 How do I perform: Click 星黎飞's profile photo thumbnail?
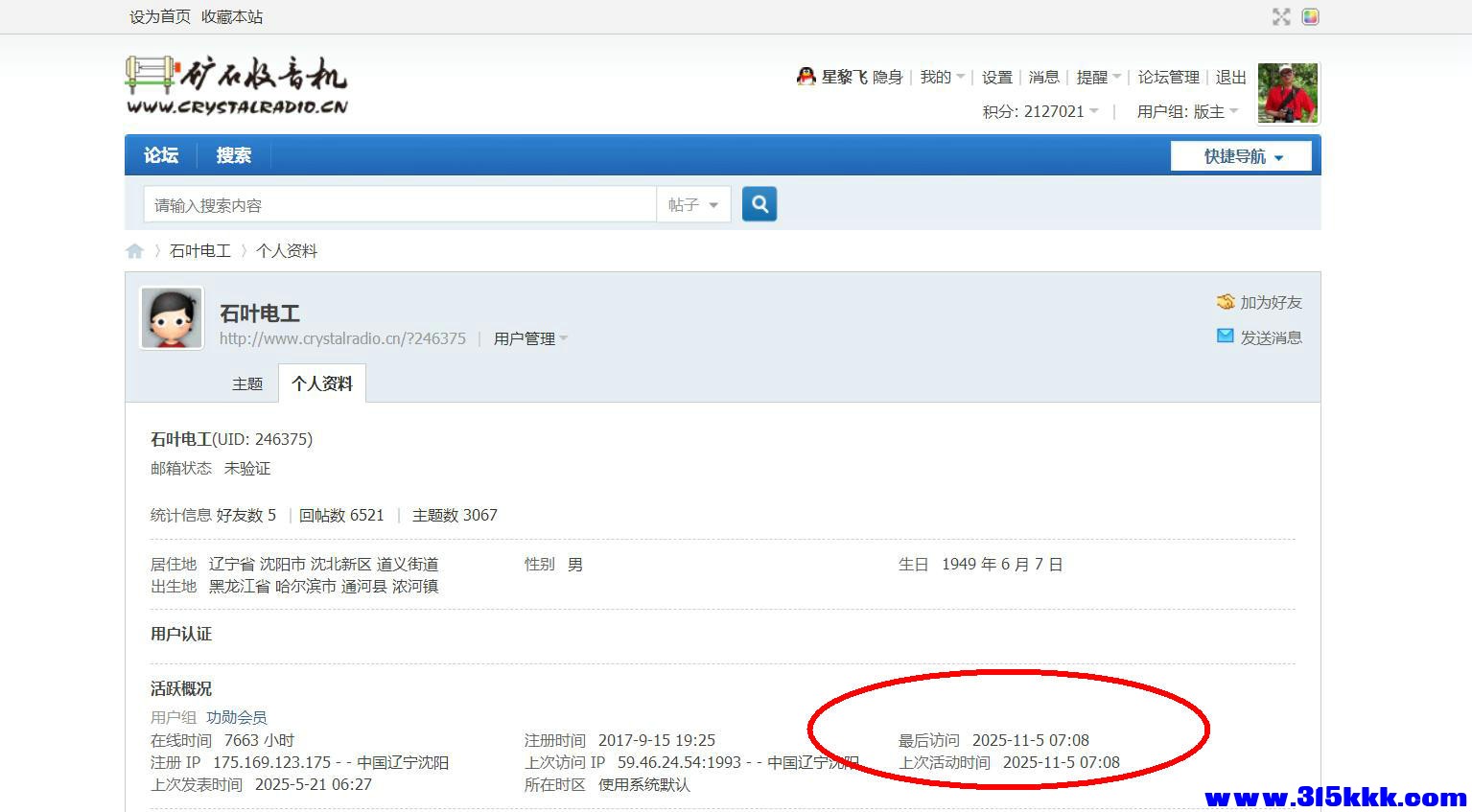pyautogui.click(x=1288, y=92)
